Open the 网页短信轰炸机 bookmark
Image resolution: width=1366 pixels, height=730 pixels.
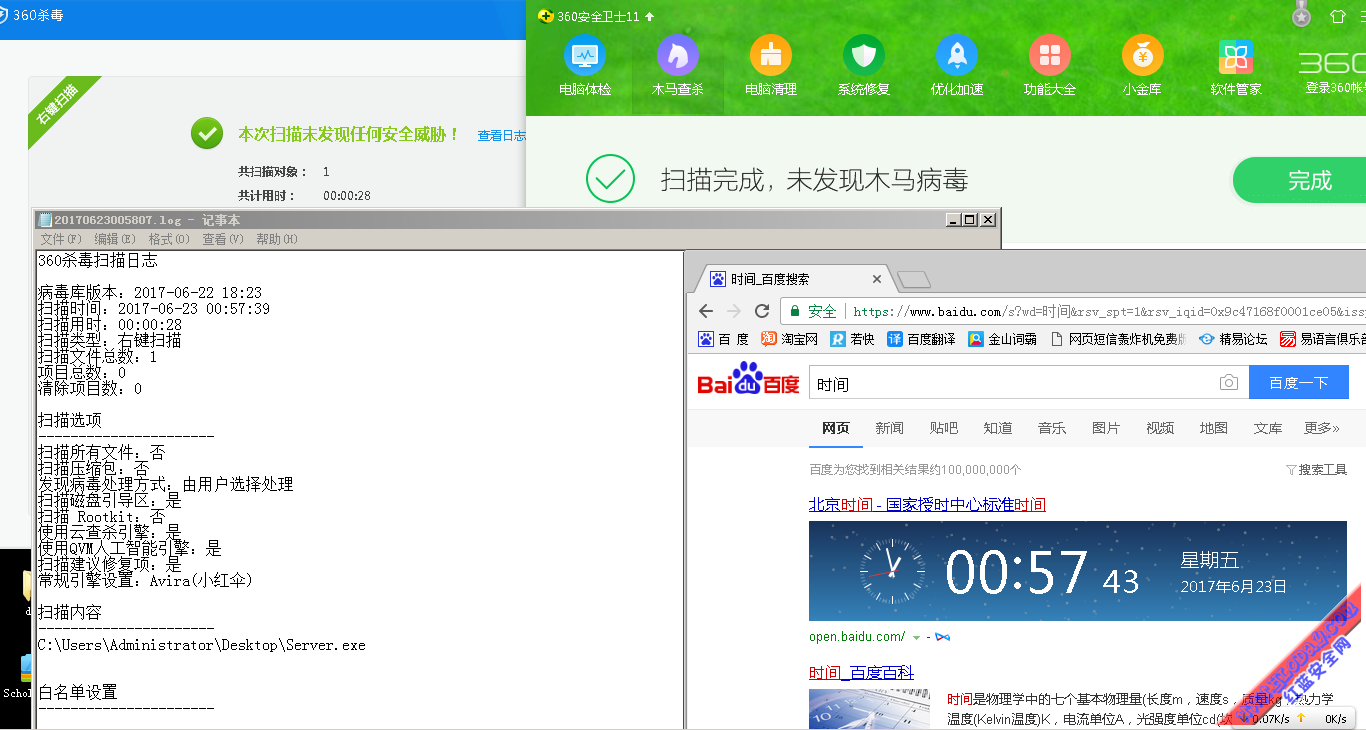click(x=1118, y=339)
